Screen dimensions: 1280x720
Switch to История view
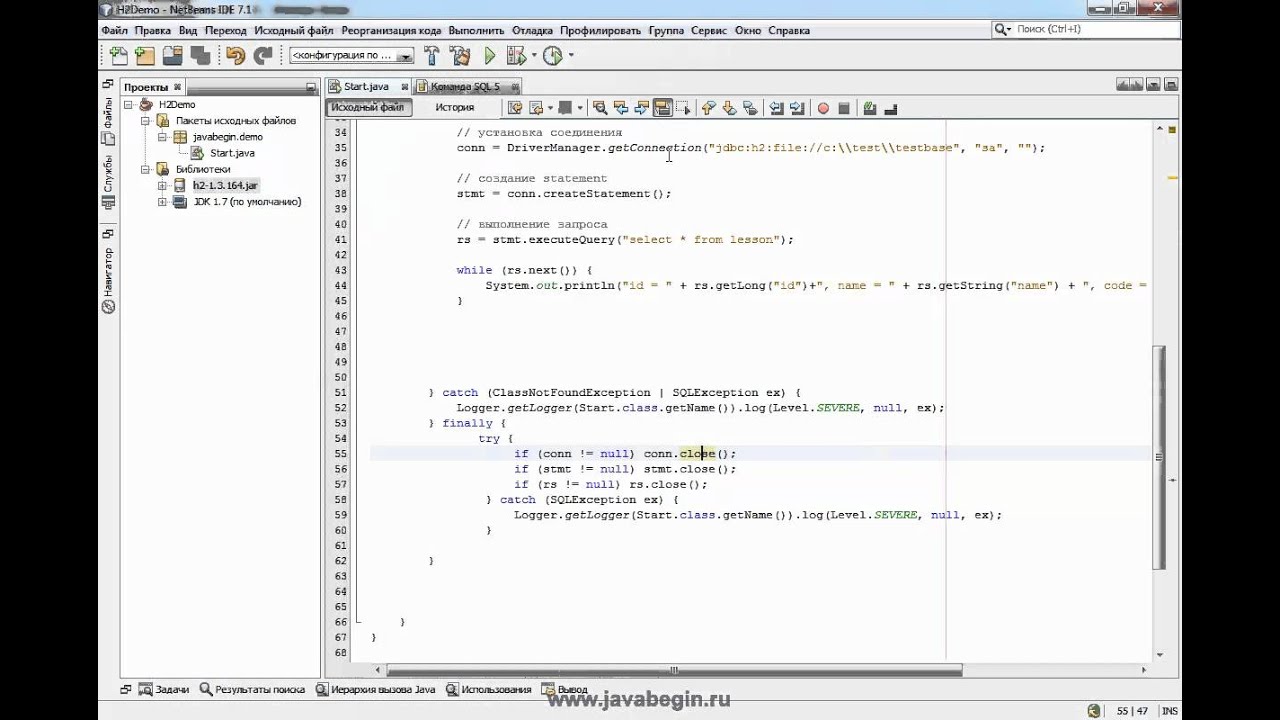[x=455, y=107]
